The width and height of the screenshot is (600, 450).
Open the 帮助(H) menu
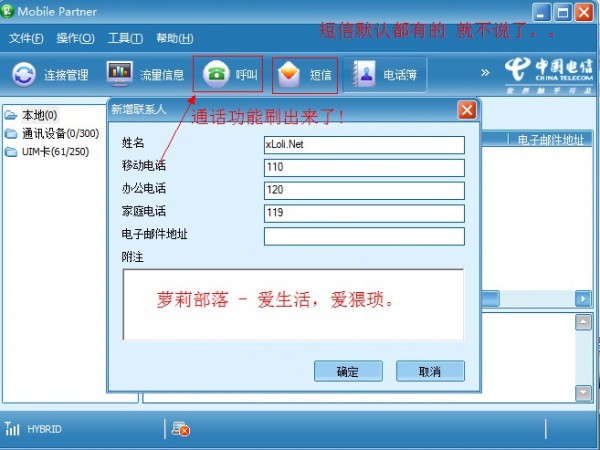coord(174,38)
